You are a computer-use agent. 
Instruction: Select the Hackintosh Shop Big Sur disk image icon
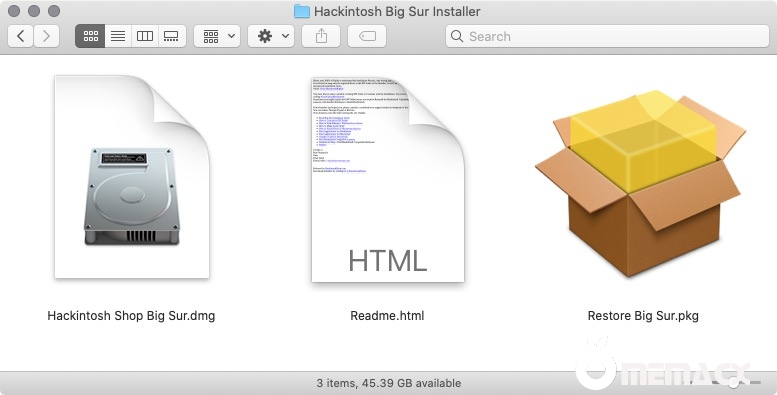coord(132,177)
